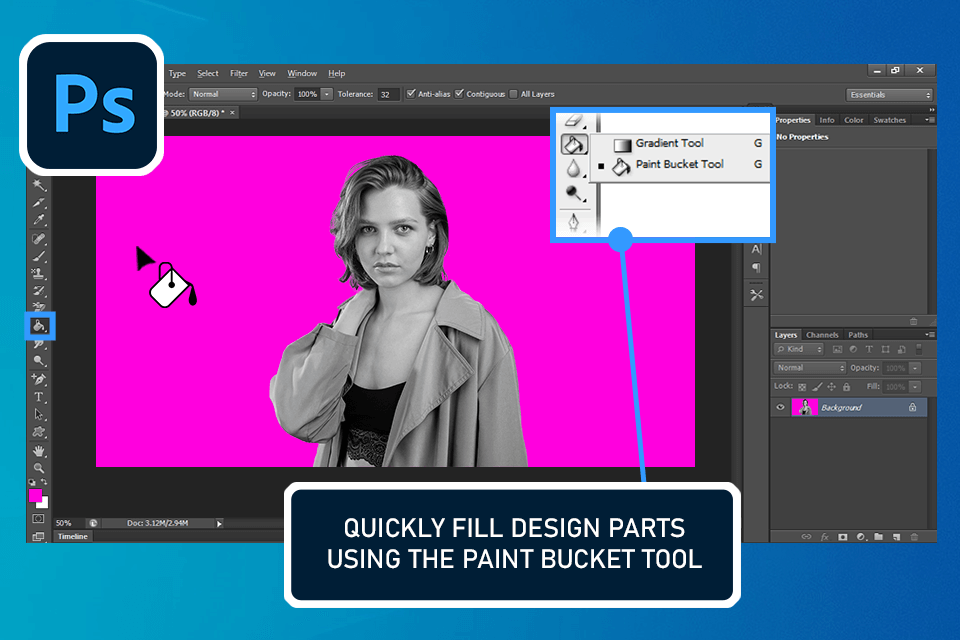Hide the Background layer with eye icon
This screenshot has height=640, width=960.
tap(781, 407)
